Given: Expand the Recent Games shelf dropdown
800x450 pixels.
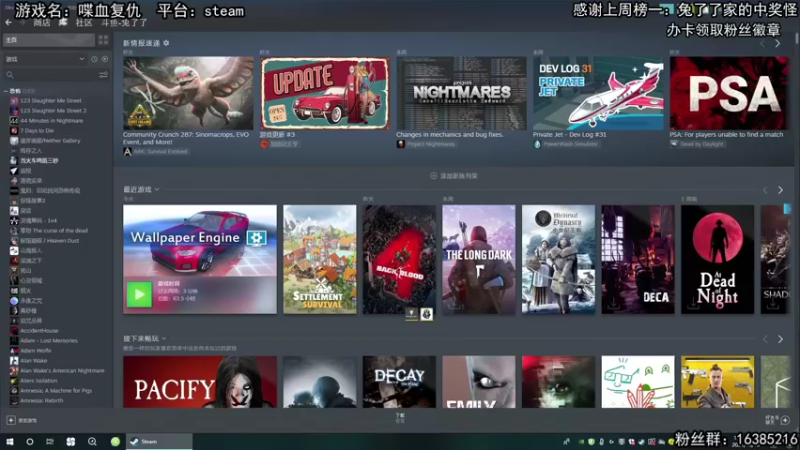Looking at the screenshot, I should 157,189.
